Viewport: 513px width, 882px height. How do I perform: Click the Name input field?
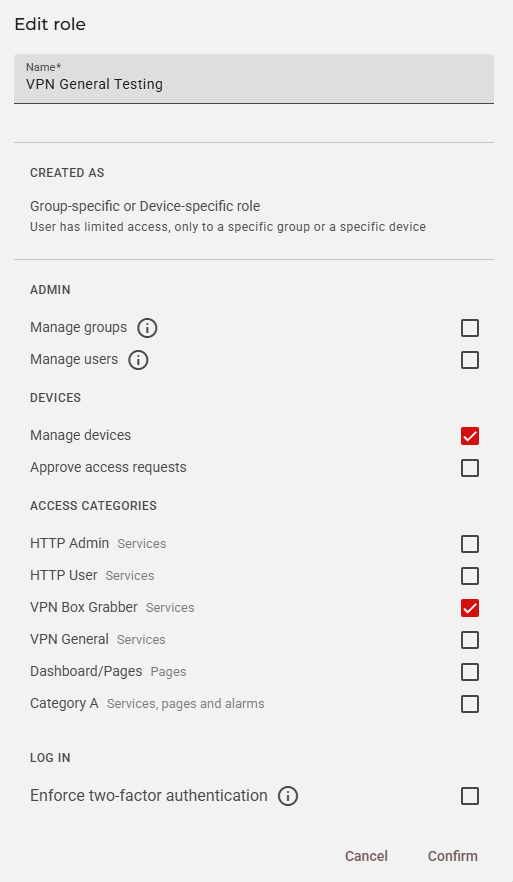pyautogui.click(x=254, y=79)
